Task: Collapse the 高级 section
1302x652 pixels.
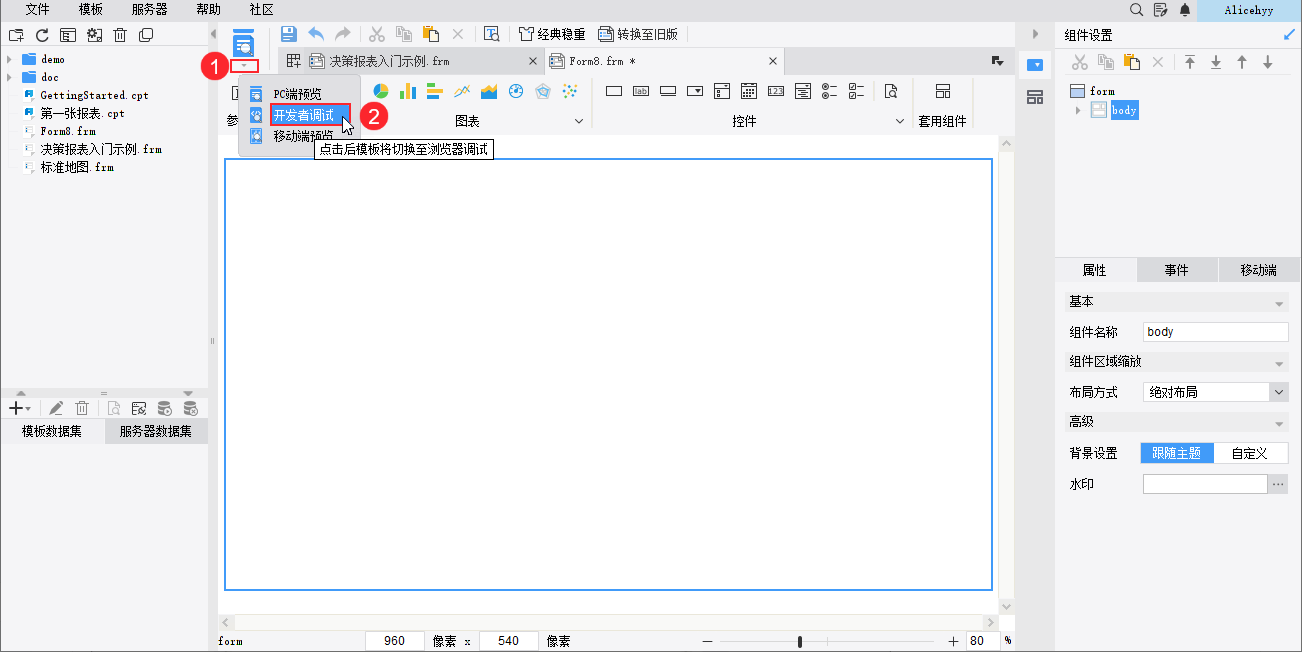Action: (1279, 423)
